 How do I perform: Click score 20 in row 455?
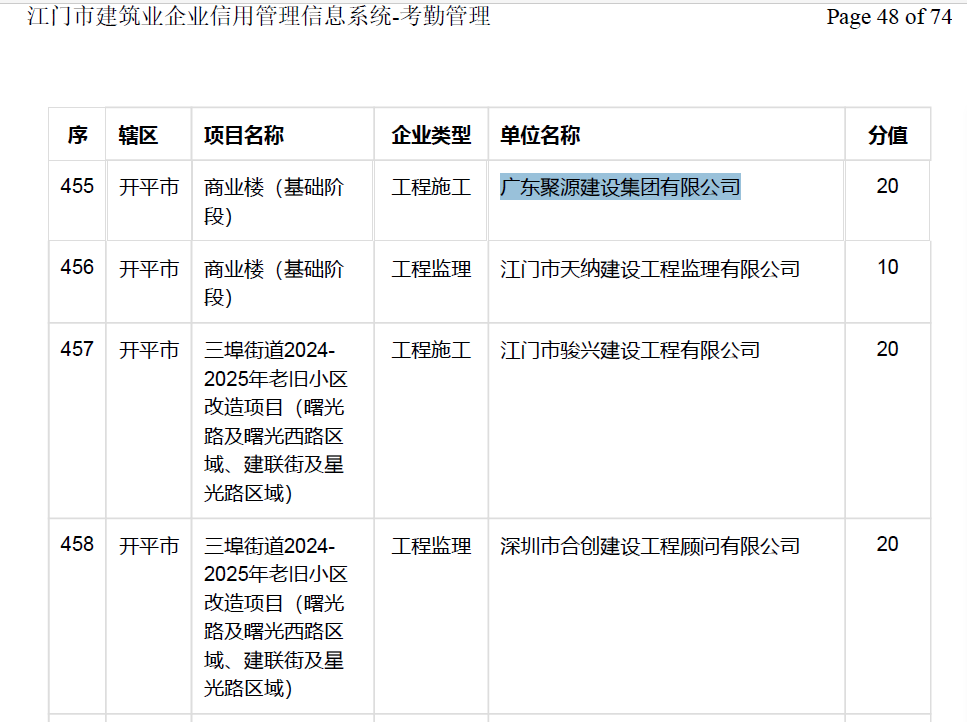point(887,186)
